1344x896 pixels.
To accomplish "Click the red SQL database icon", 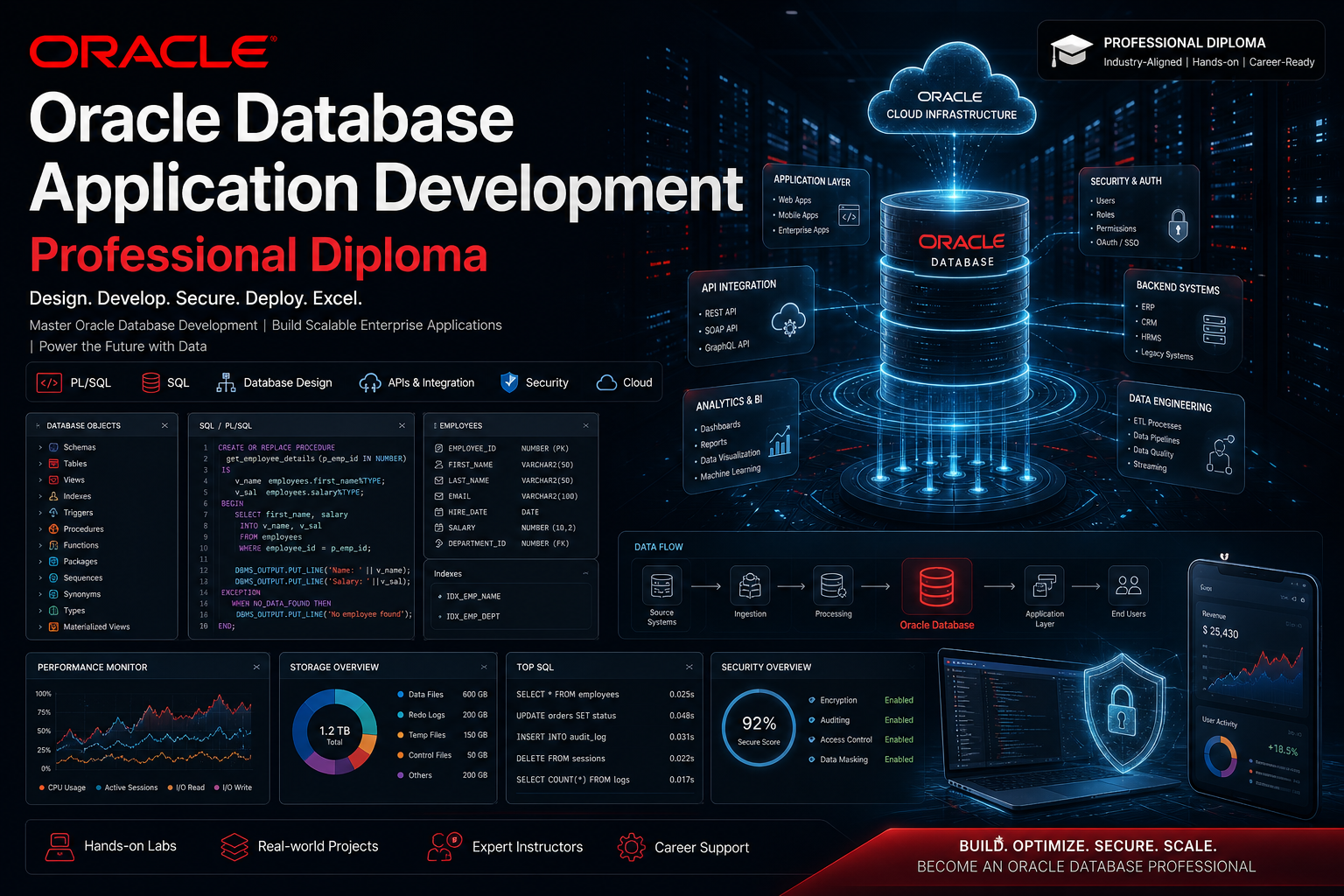I will point(151,382).
